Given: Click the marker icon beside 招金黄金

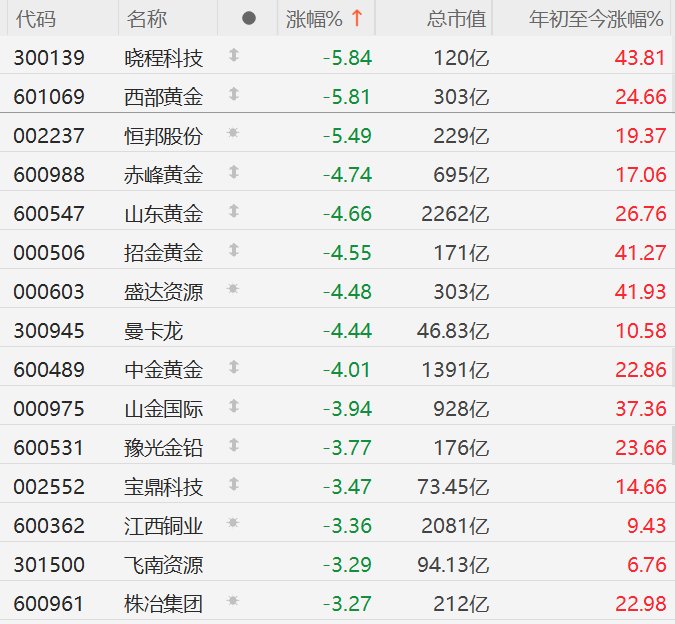Looking at the screenshot, I should point(234,250).
